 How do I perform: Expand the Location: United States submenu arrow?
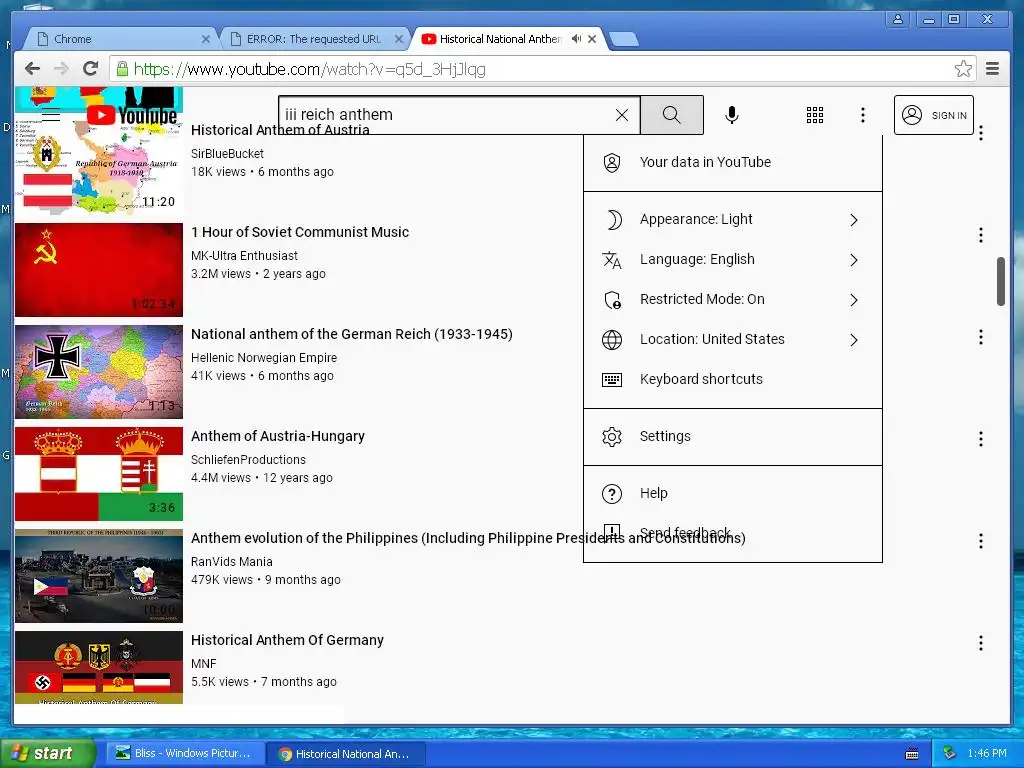coord(854,340)
